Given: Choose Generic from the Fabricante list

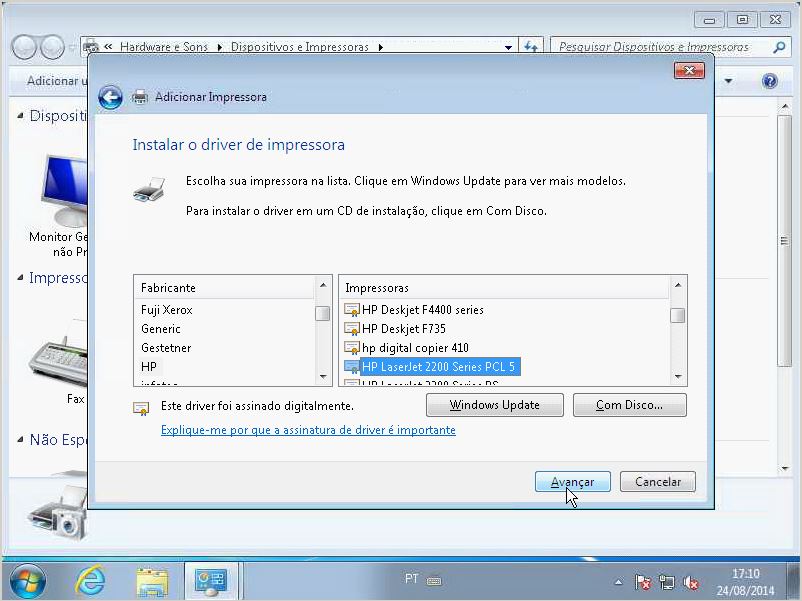Looking at the screenshot, I should tap(161, 328).
